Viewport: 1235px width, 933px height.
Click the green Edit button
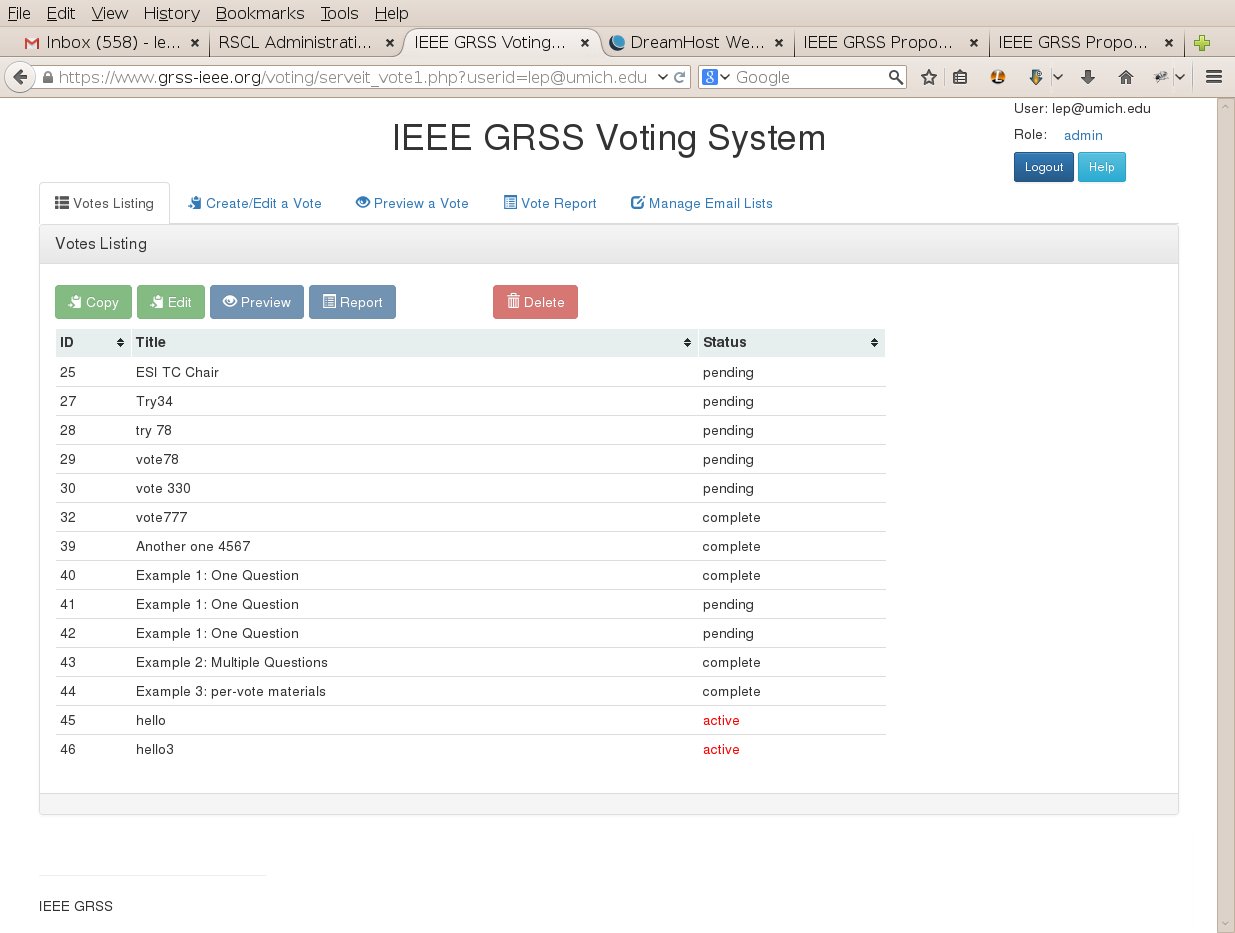click(x=171, y=302)
